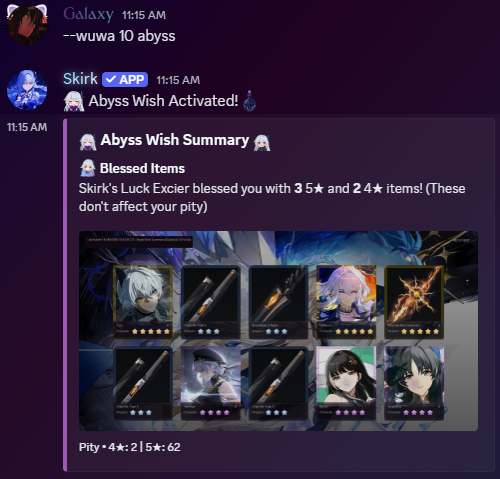Image resolution: width=500 pixels, height=479 pixels.
Task: Open Skirk bot's profile avatar
Action: [x=27, y=90]
